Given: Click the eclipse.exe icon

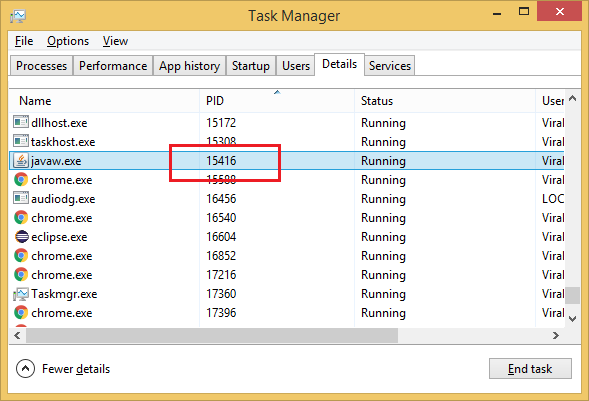Looking at the screenshot, I should [x=21, y=237].
